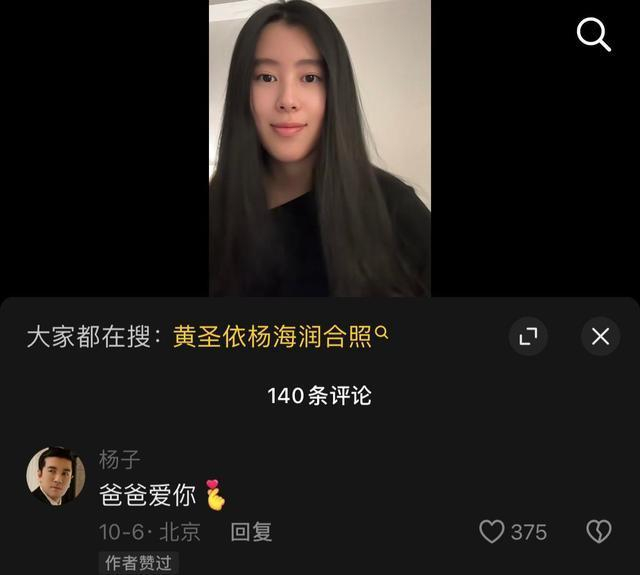Image resolution: width=640 pixels, height=575 pixels.
Task: Tap the 回复 button under the comment
Action: [251, 532]
